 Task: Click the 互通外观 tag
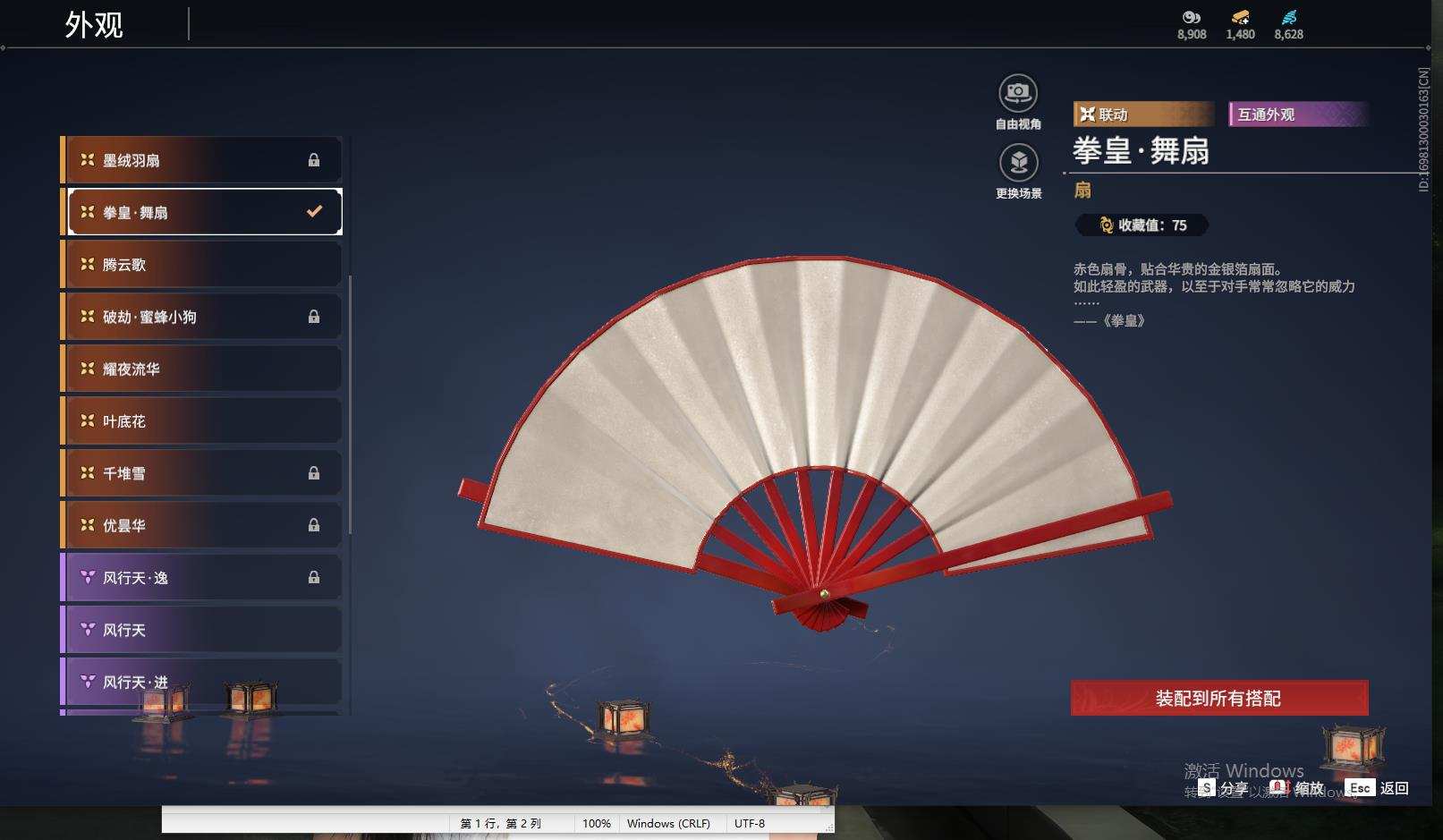(x=1299, y=115)
